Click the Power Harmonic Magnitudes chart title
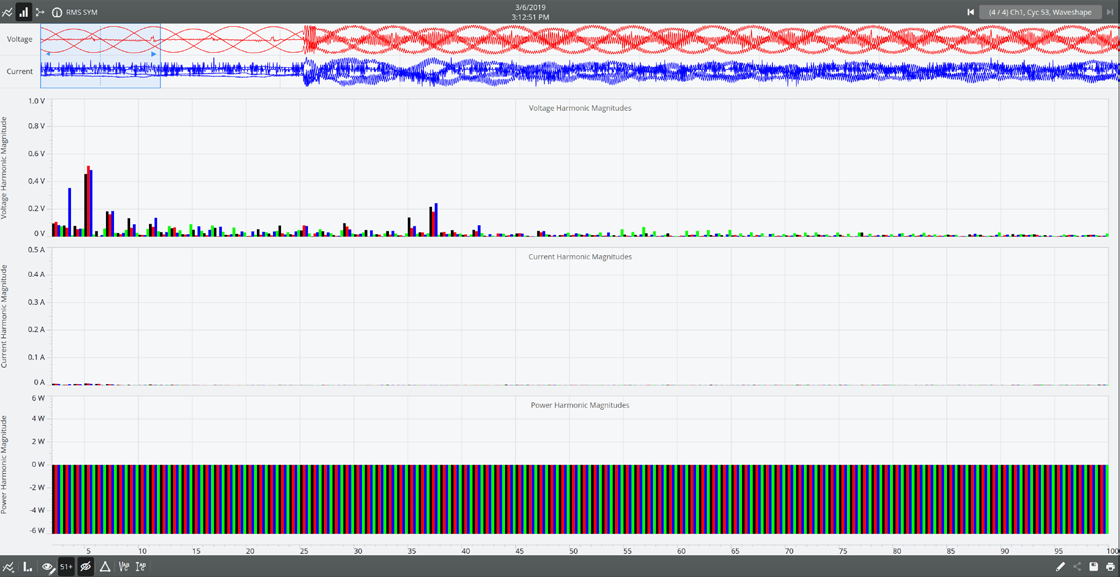The height and width of the screenshot is (577, 1120). point(580,405)
